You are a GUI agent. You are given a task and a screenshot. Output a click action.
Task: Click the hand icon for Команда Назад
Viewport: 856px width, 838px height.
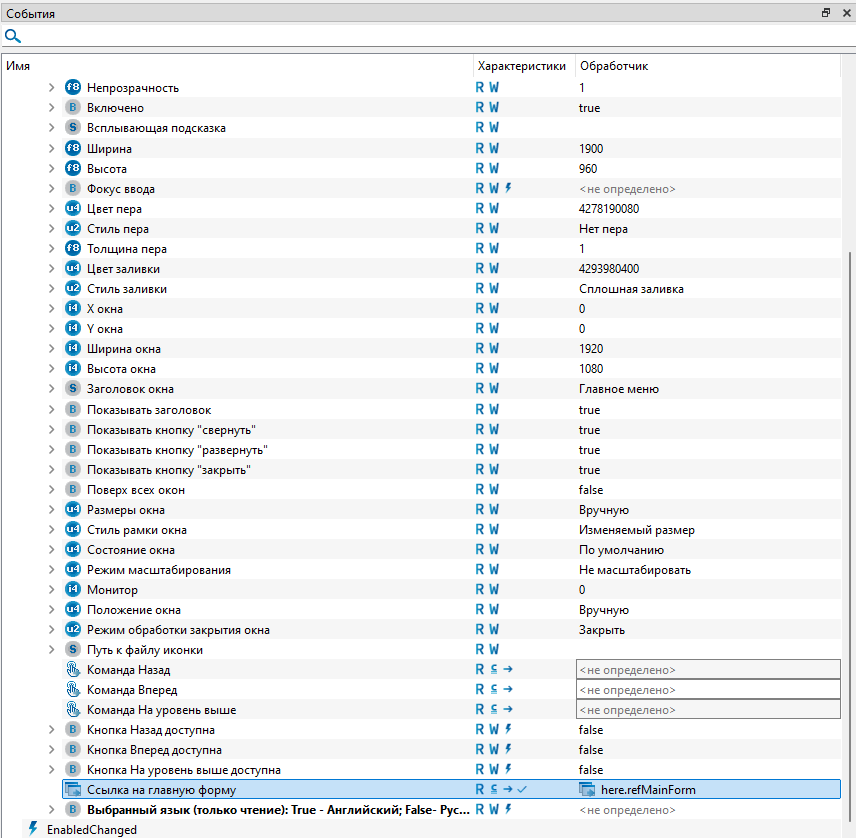click(72, 670)
